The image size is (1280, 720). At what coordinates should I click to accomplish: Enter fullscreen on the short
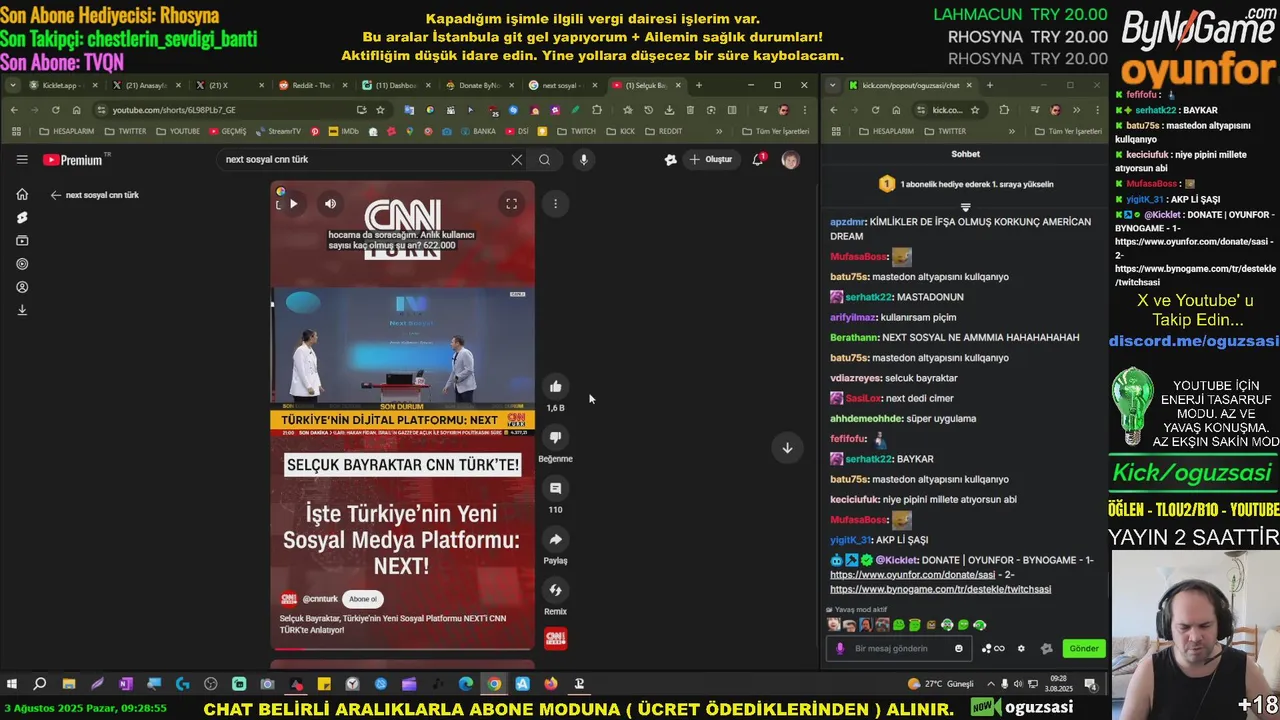[511, 204]
